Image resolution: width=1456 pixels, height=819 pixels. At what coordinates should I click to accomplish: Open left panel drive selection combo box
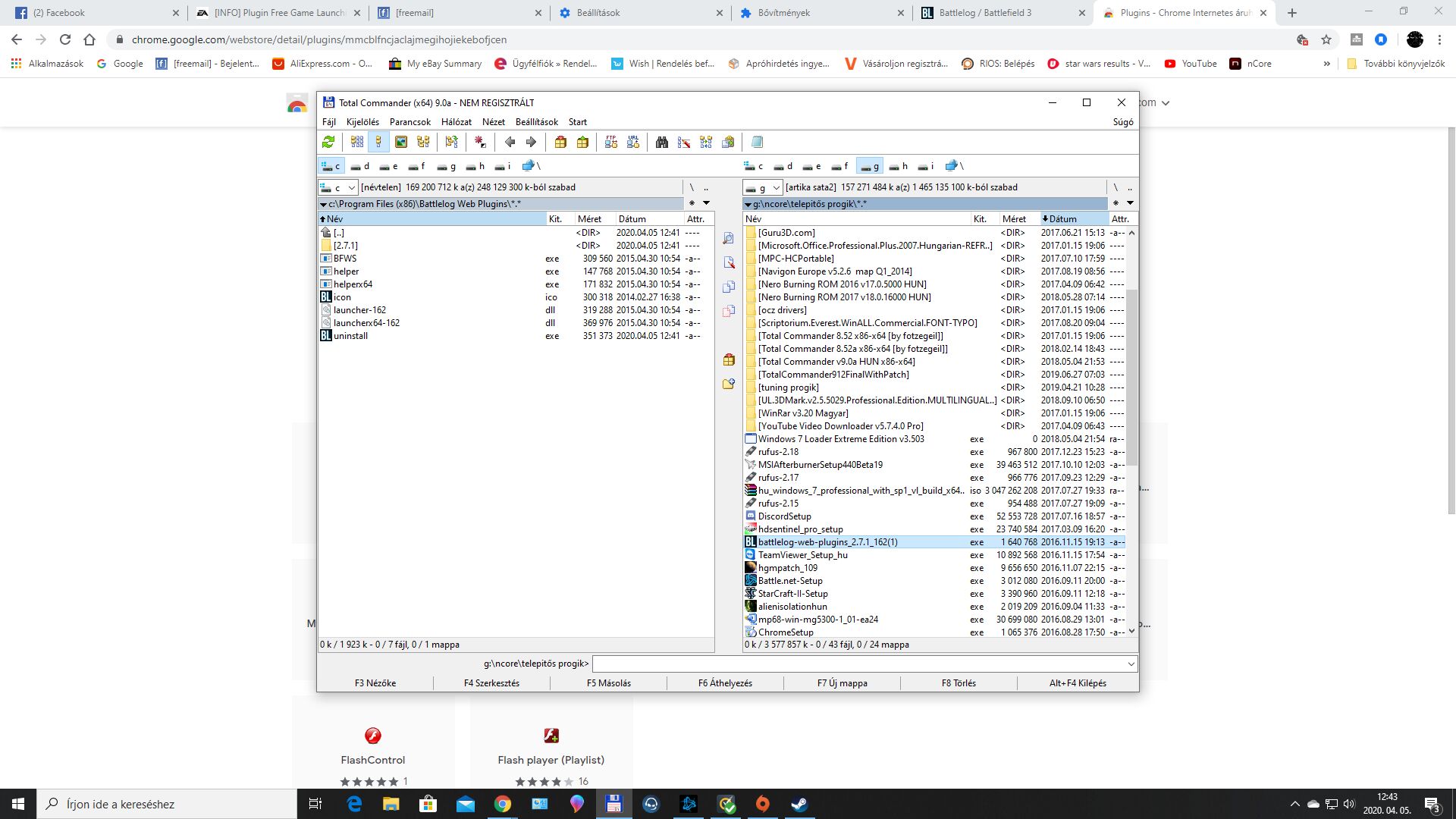pyautogui.click(x=337, y=187)
